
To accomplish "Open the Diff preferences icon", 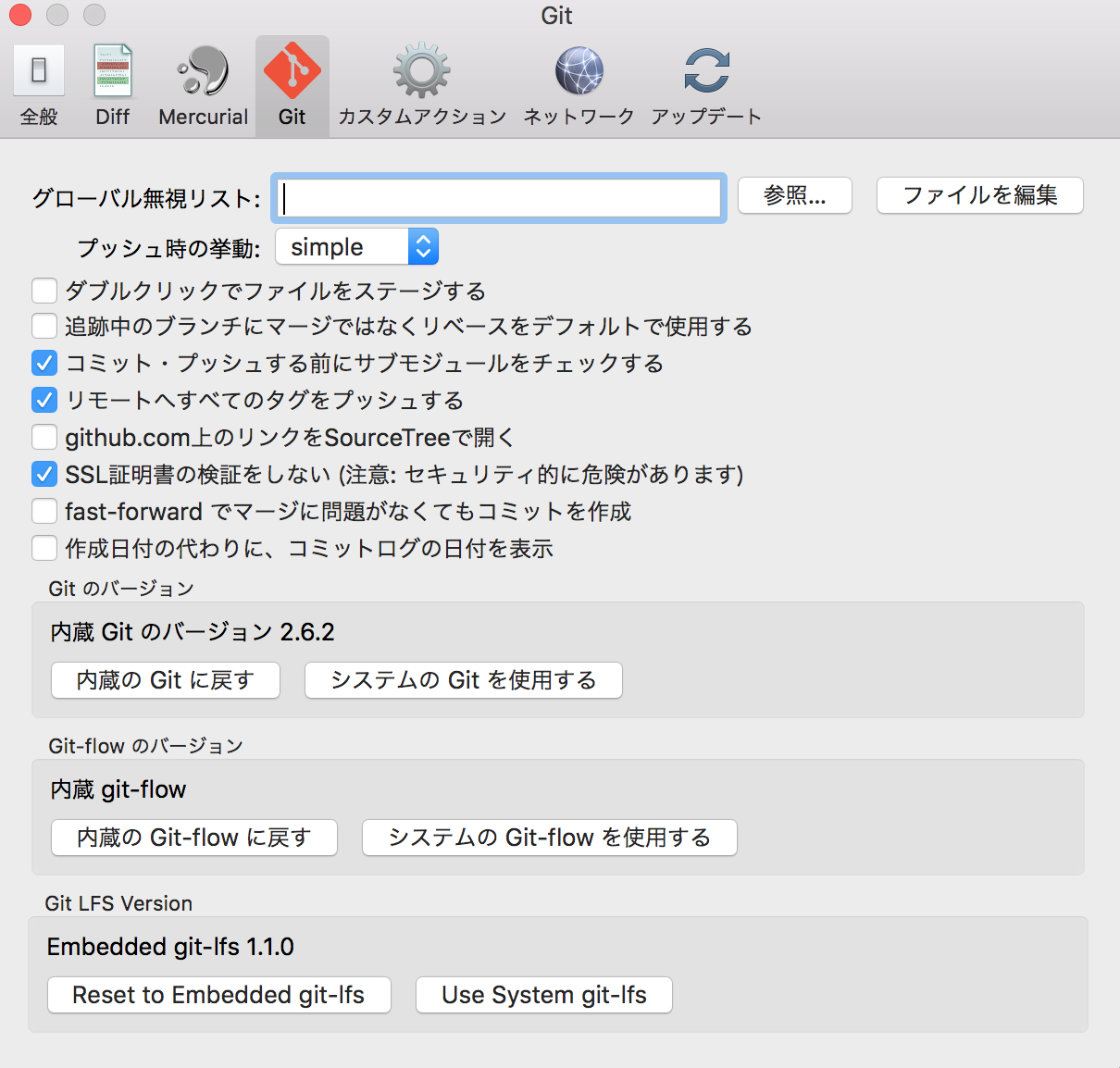I will tap(113, 70).
